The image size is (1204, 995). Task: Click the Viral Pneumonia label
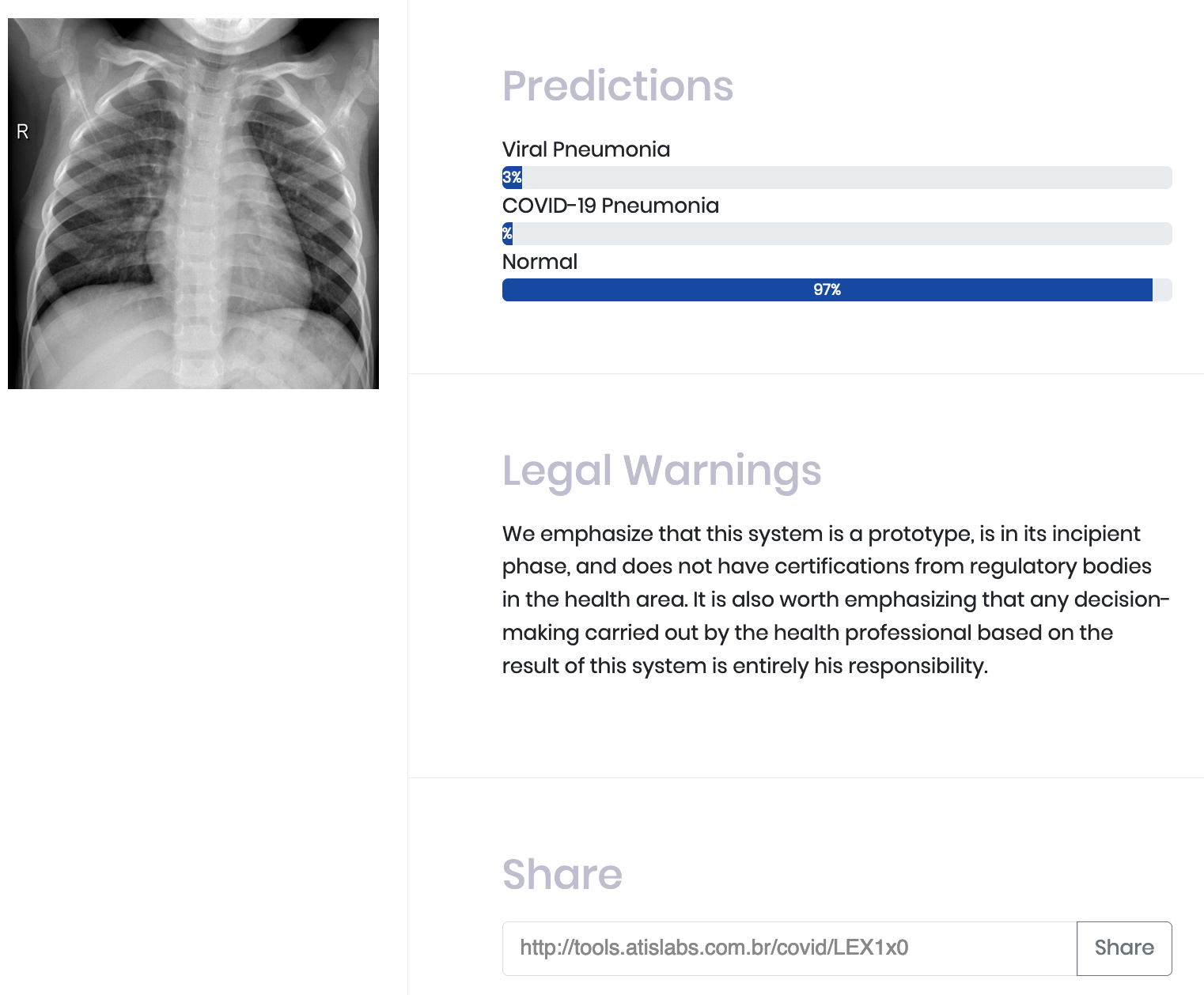point(586,149)
